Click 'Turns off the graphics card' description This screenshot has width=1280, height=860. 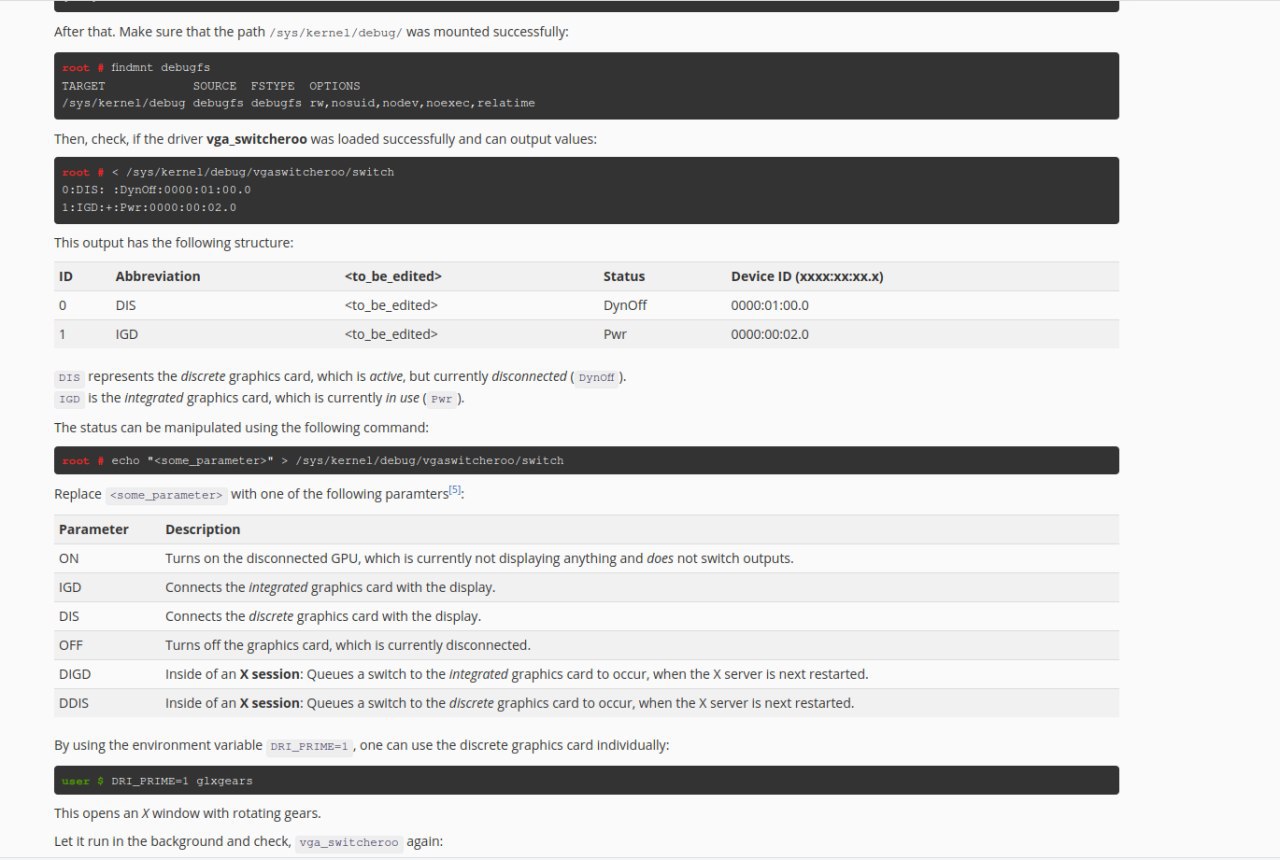point(348,645)
